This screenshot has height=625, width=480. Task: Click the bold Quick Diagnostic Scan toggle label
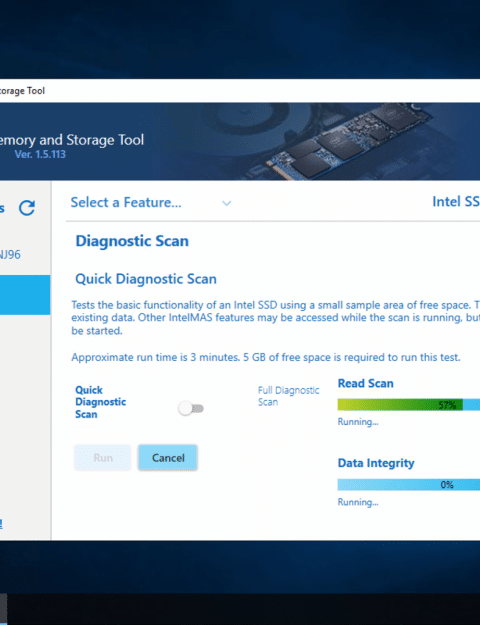pyautogui.click(x=100, y=402)
